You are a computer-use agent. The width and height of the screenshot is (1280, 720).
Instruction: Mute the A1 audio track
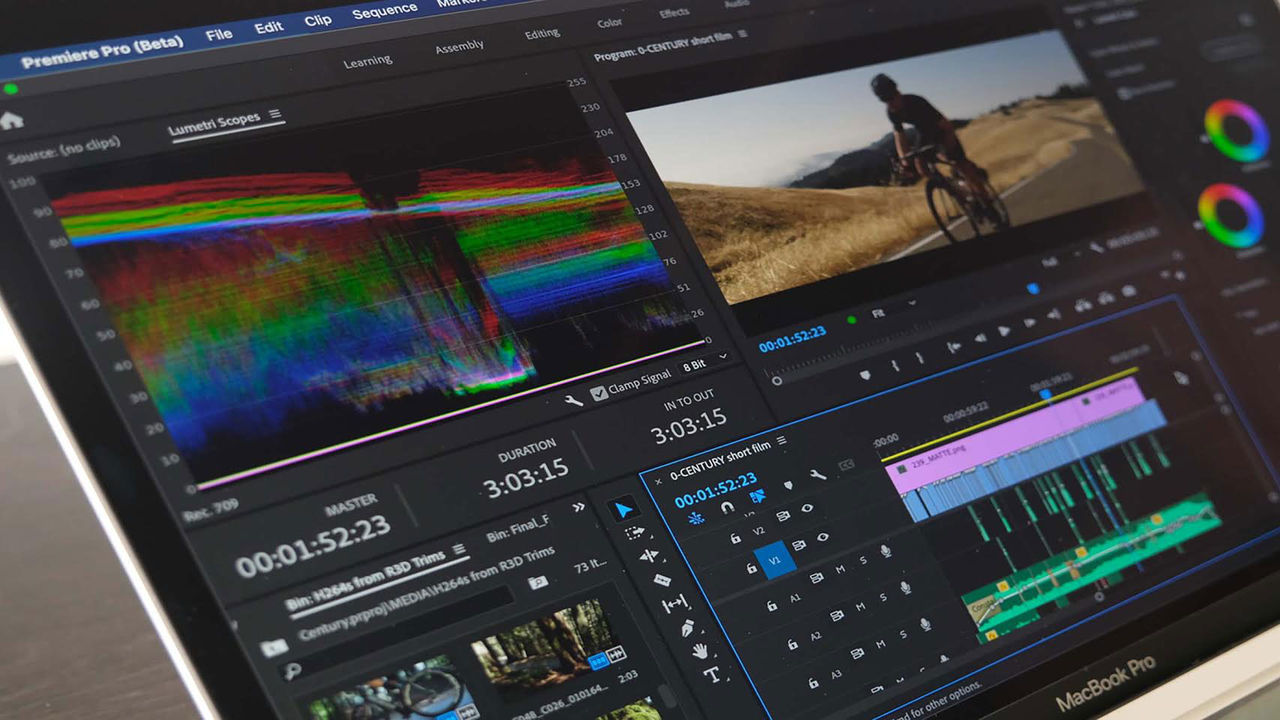[840, 570]
